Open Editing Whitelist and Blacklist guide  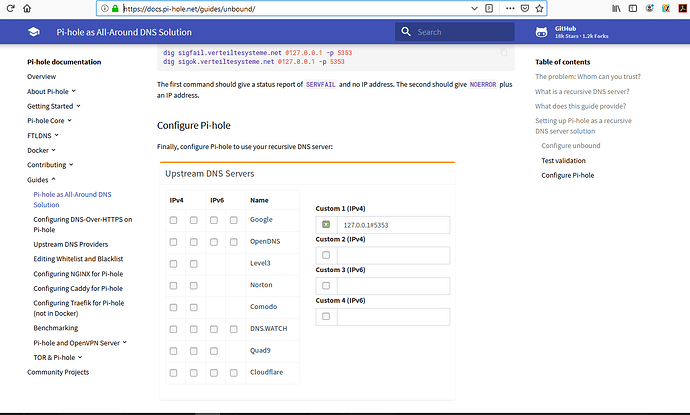click(78, 259)
